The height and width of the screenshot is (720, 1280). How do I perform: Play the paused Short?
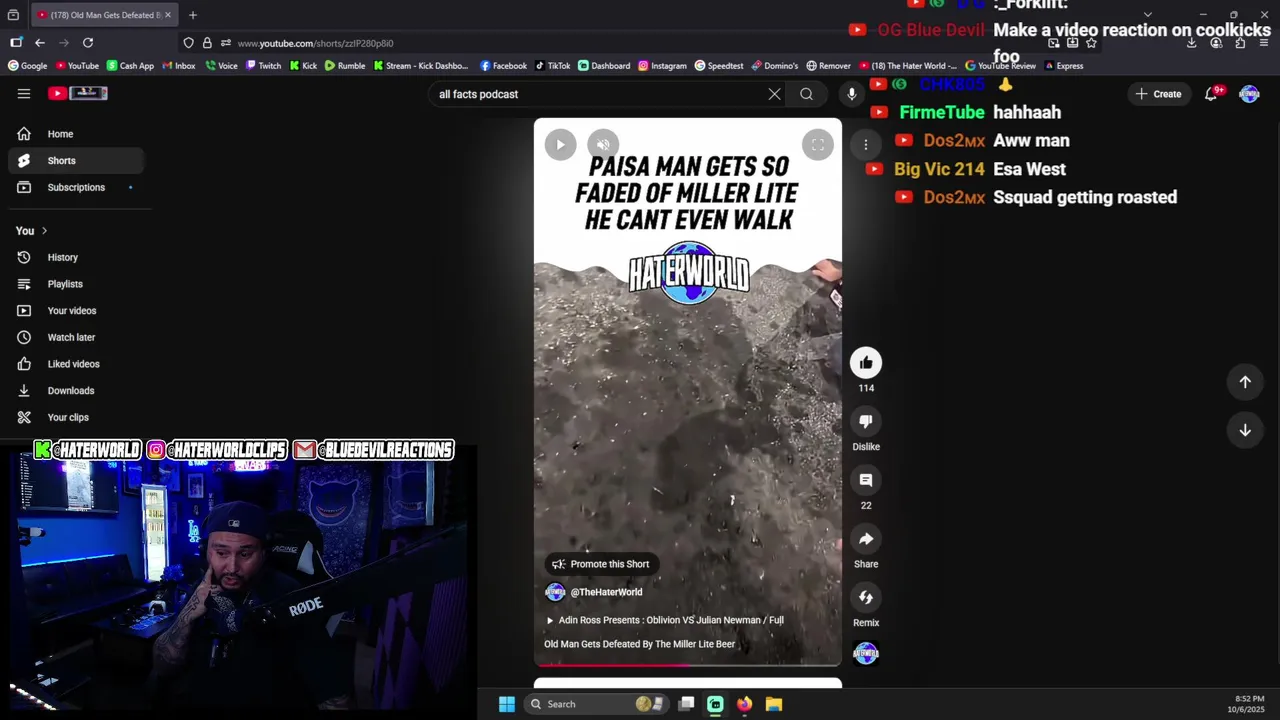[x=560, y=144]
